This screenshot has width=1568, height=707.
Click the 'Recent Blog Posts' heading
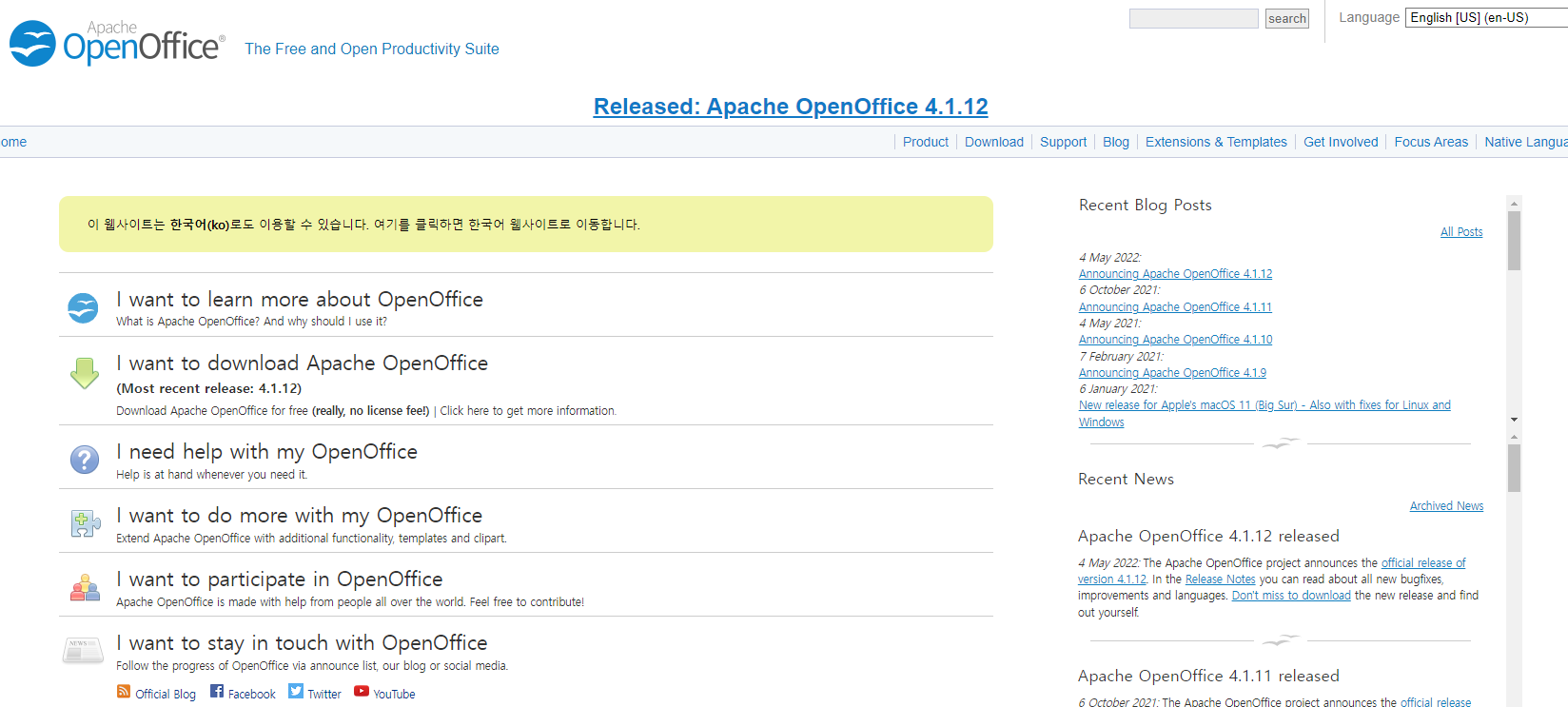coord(1146,206)
